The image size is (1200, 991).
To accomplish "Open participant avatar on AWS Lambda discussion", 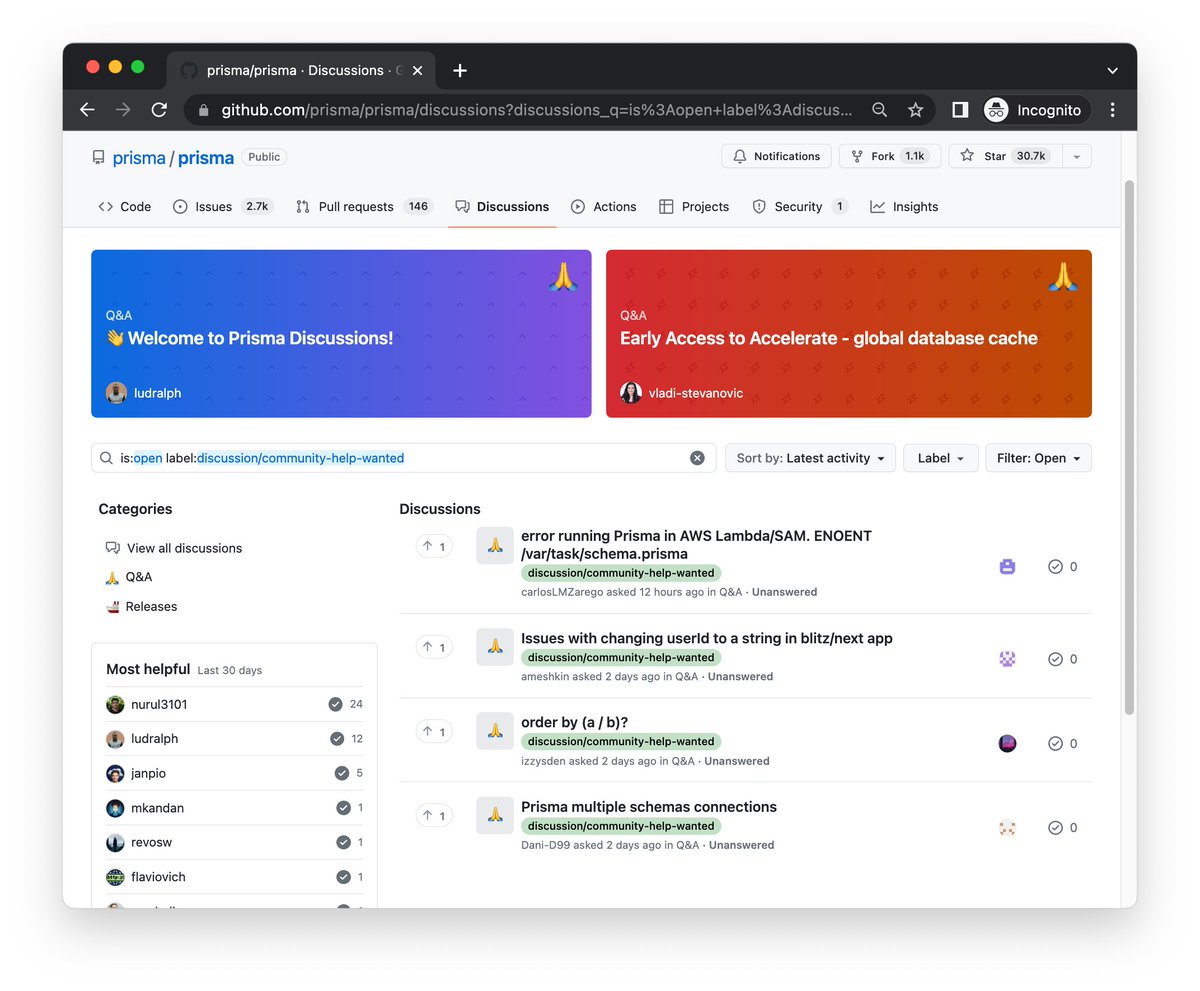I will [1007, 567].
